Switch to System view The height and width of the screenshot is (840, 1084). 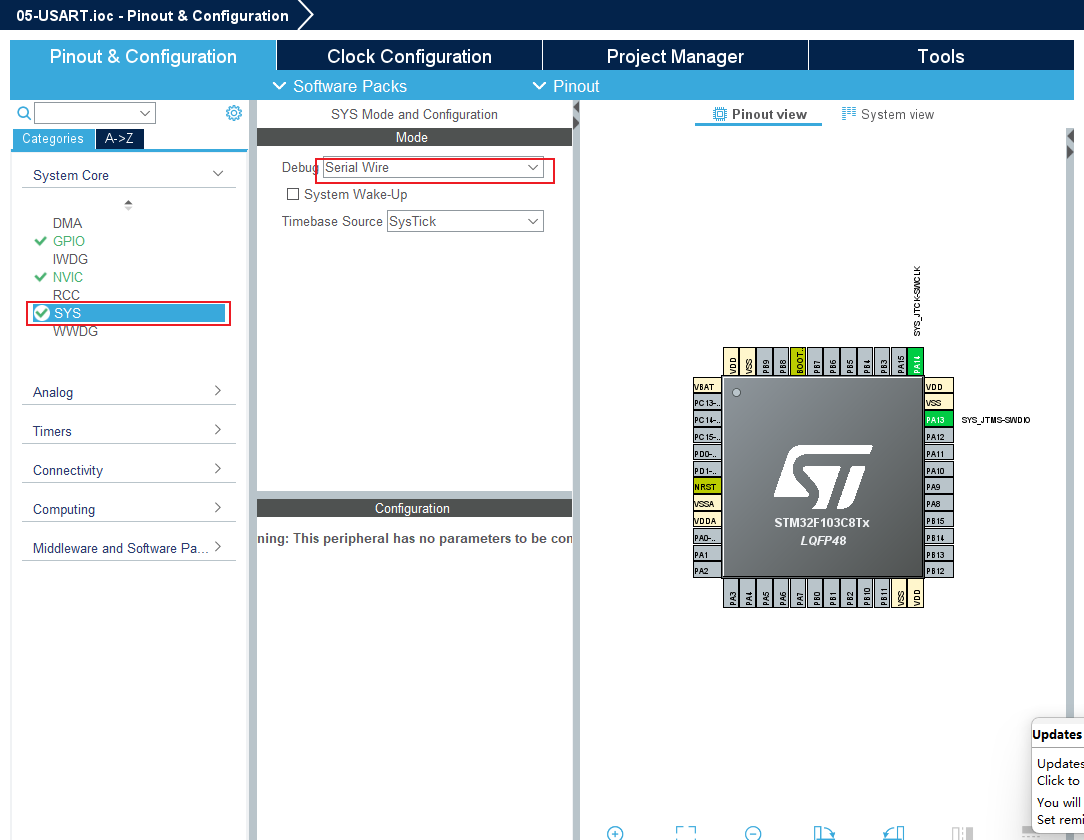(888, 114)
